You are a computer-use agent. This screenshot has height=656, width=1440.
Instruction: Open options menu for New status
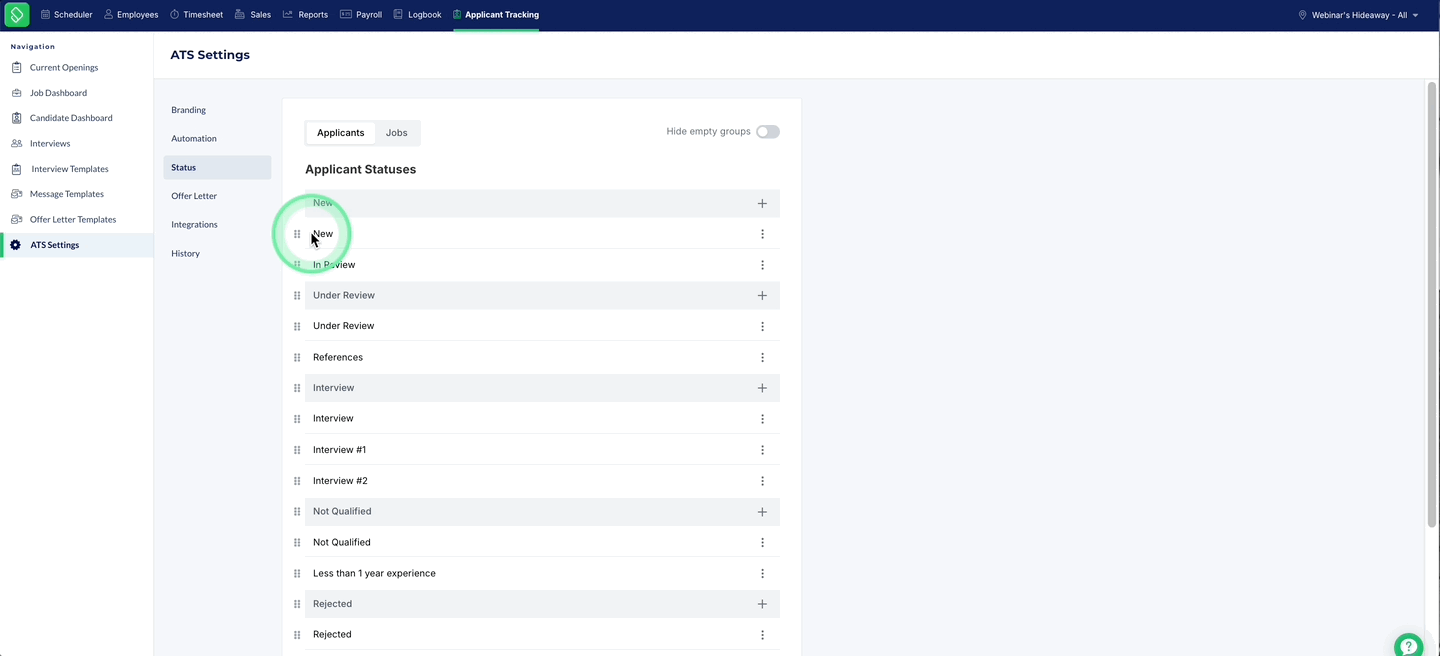762,234
